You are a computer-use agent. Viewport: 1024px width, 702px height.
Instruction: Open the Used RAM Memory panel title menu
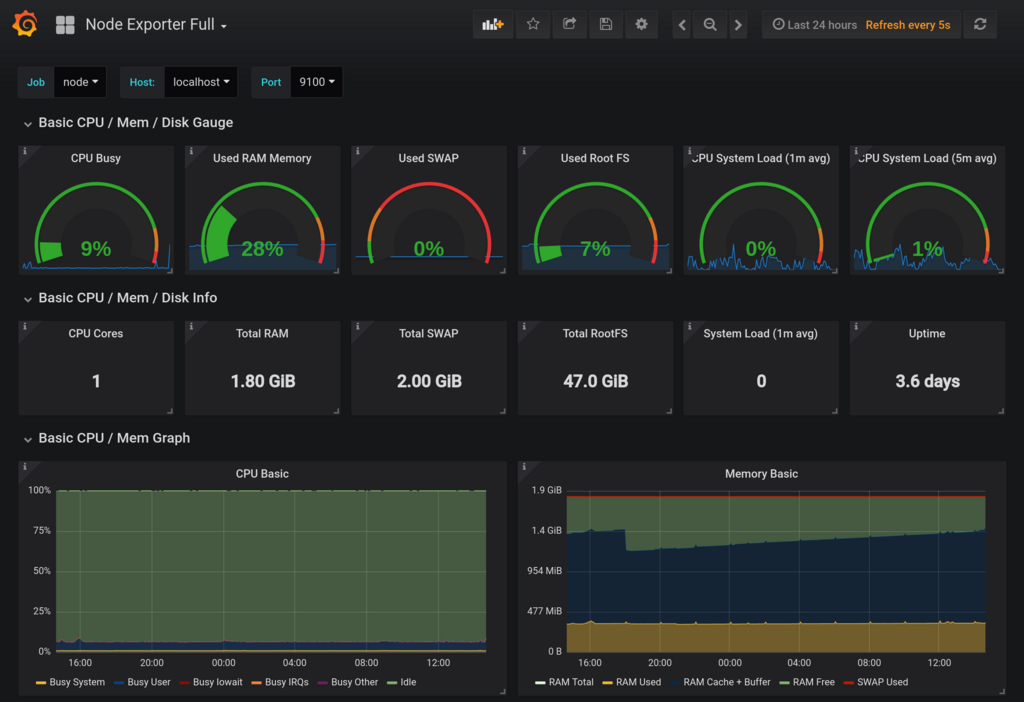[x=262, y=158]
